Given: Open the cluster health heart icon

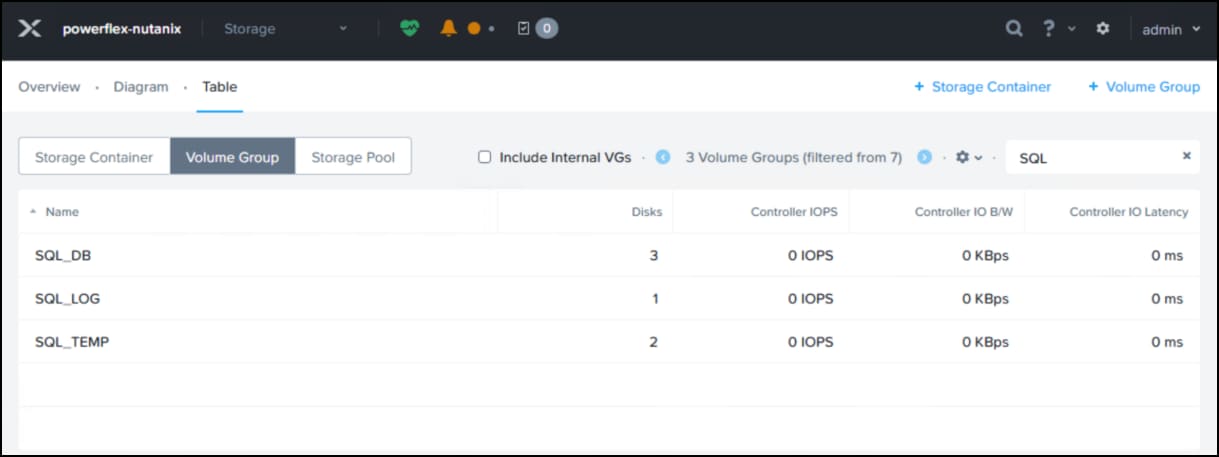Looking at the screenshot, I should coord(410,29).
